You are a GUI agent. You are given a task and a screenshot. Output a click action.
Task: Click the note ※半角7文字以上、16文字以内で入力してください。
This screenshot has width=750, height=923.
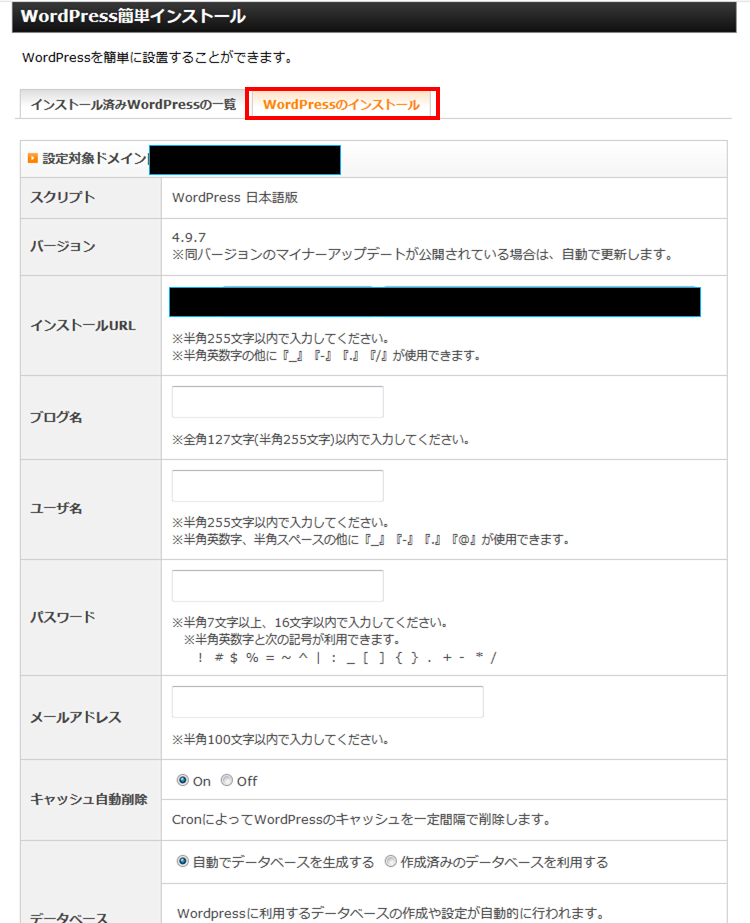coord(310,623)
